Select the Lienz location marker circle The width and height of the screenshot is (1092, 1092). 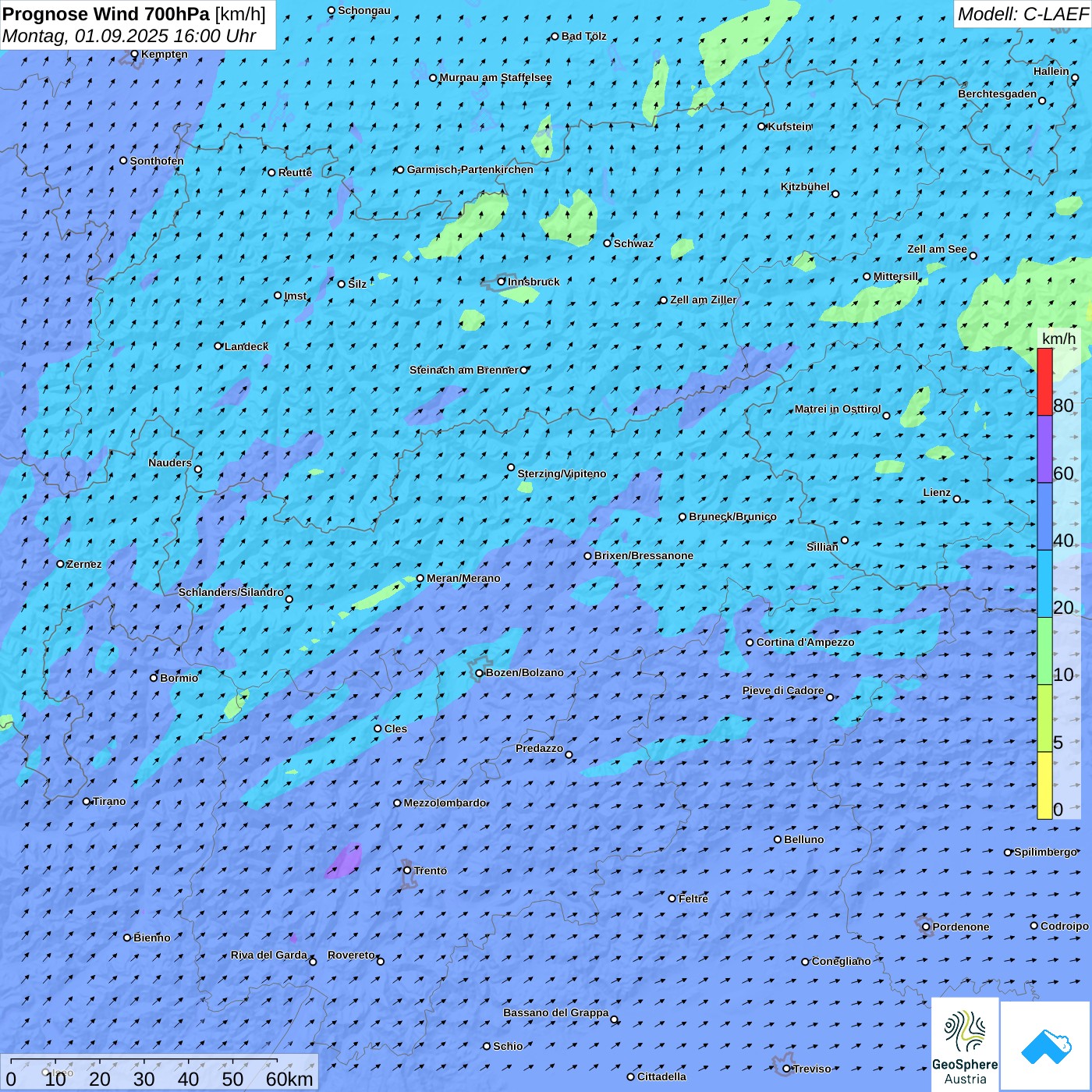(957, 499)
